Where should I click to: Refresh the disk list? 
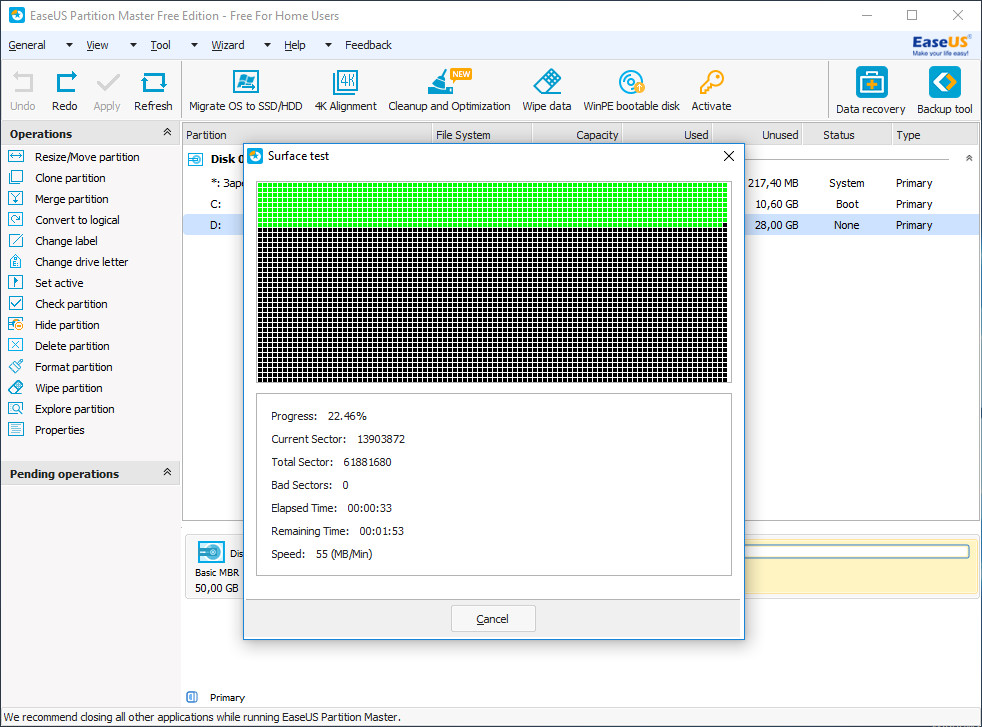coord(153,90)
